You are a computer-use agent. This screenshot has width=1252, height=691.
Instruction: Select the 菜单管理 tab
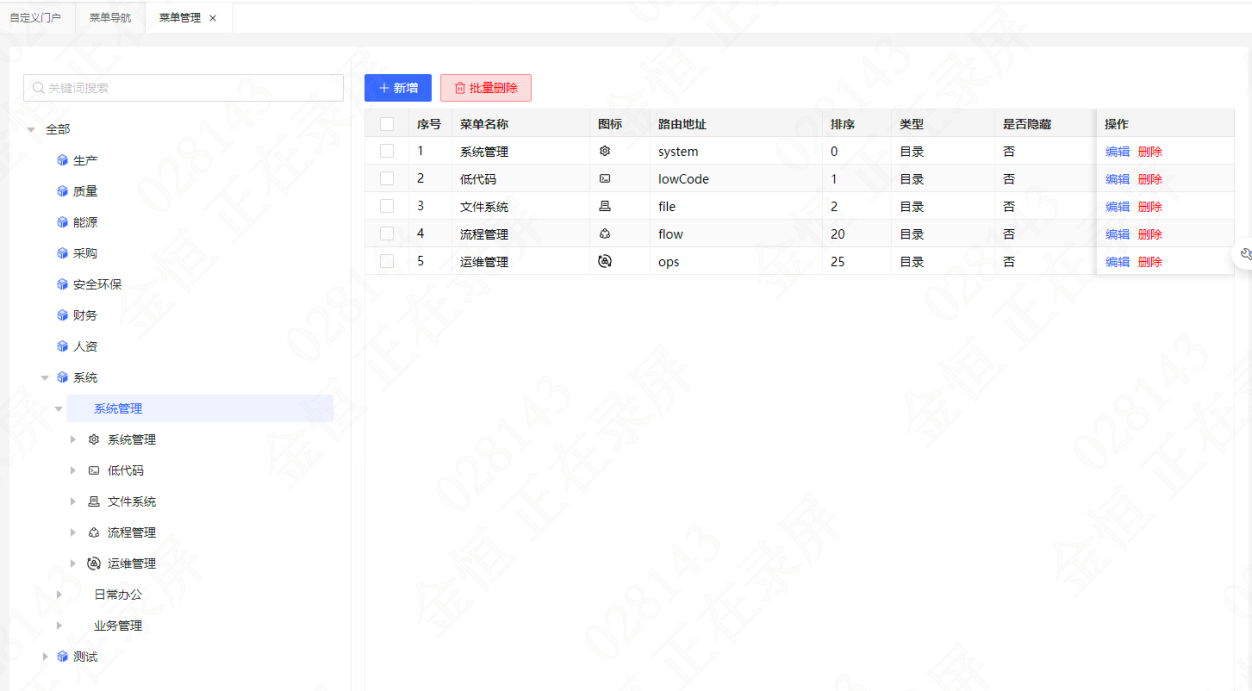pos(180,18)
